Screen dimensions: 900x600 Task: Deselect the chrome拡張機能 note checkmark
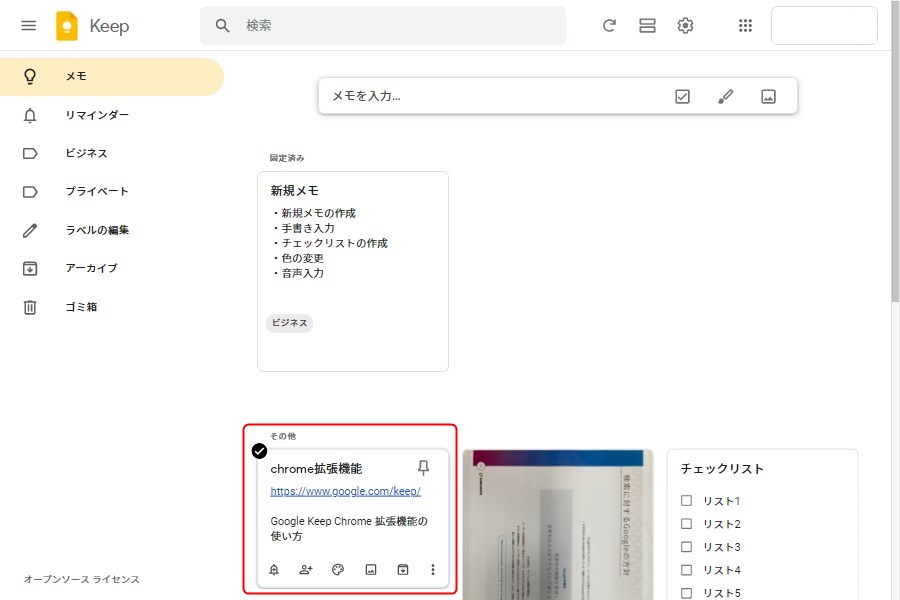click(x=259, y=451)
